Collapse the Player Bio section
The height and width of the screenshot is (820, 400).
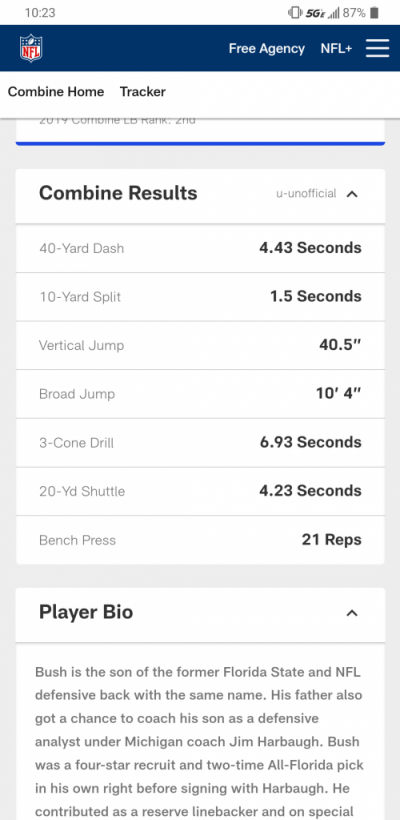352,613
